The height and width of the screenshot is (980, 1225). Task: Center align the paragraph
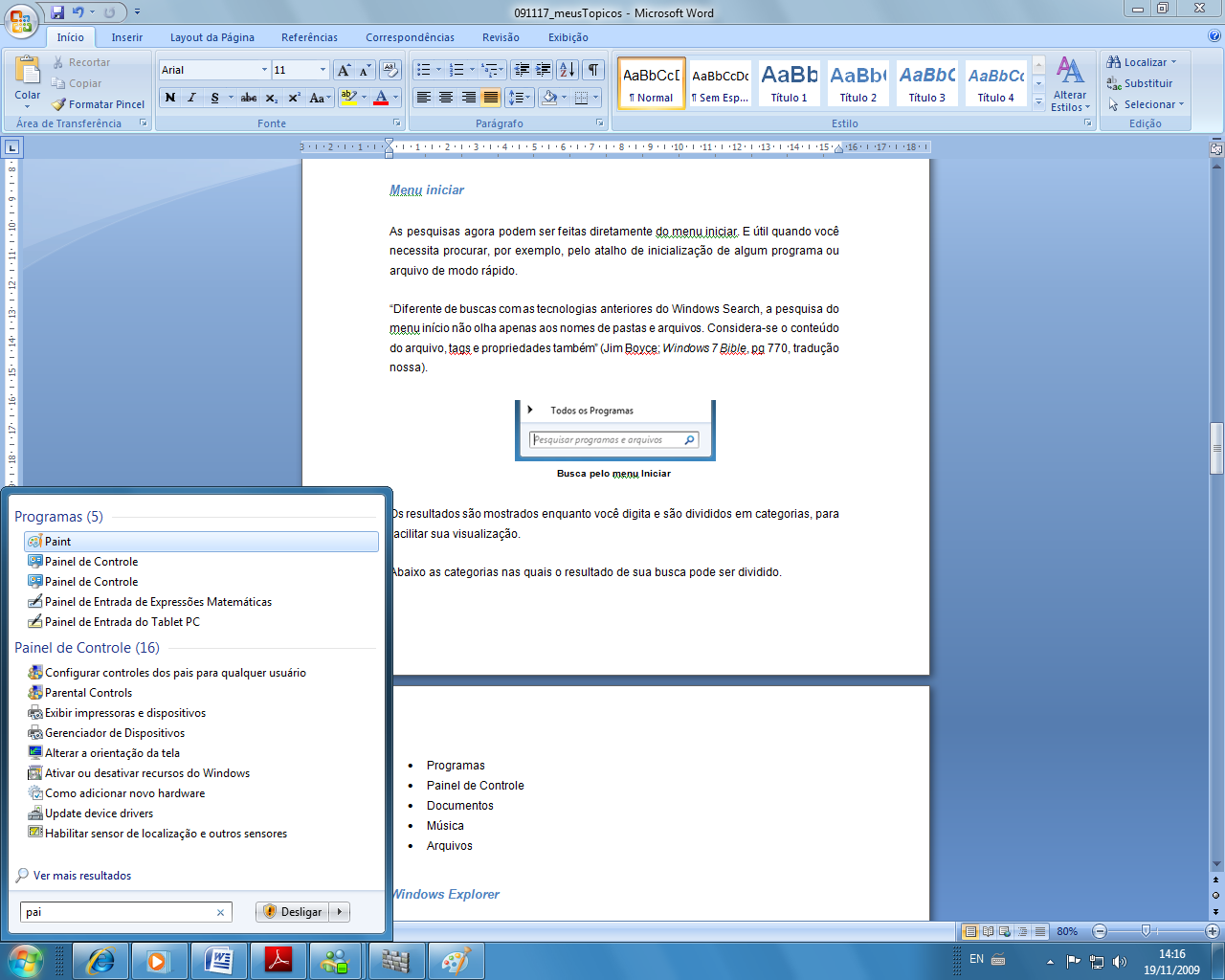click(x=446, y=98)
